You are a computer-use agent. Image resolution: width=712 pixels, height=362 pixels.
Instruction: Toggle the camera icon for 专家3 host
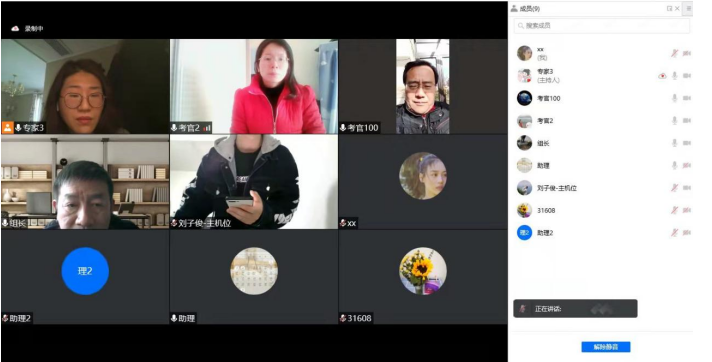tap(687, 76)
